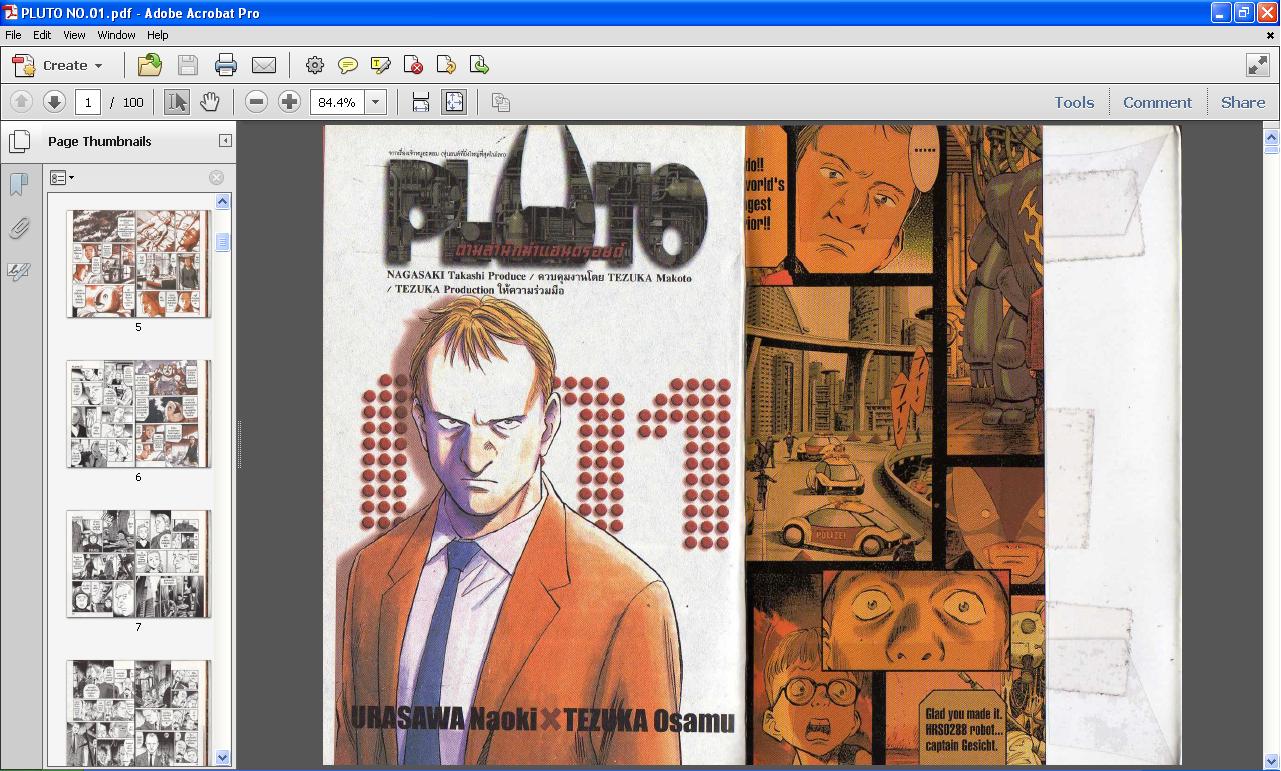Open the Window menu
The image size is (1281, 771).
pyautogui.click(x=116, y=35)
